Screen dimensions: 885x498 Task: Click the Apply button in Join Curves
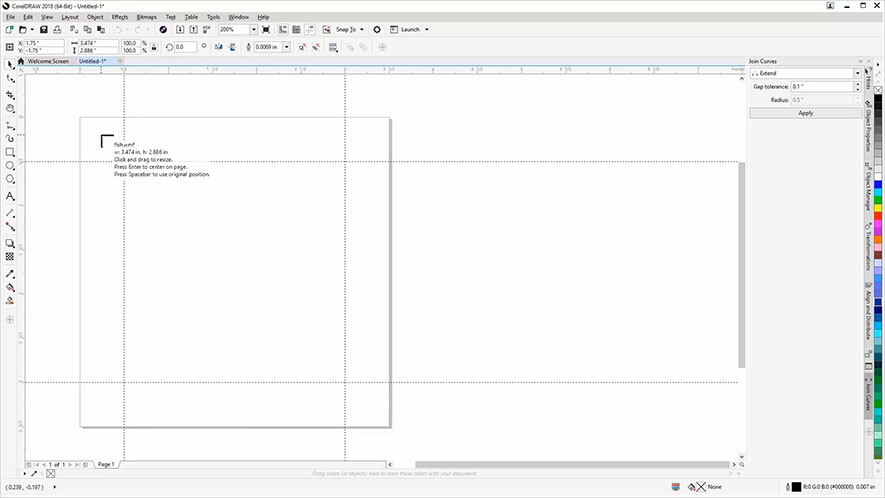805,113
